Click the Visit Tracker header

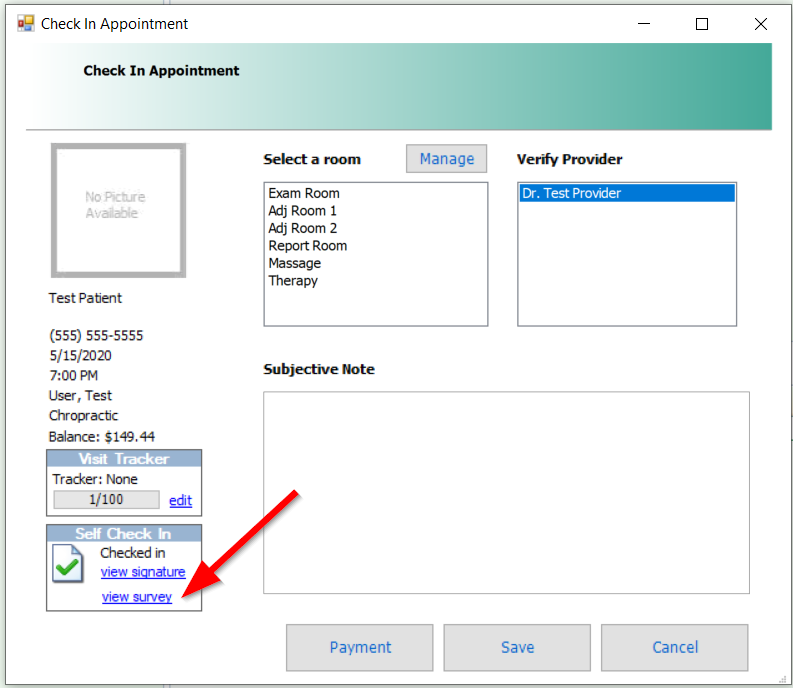tap(124, 458)
